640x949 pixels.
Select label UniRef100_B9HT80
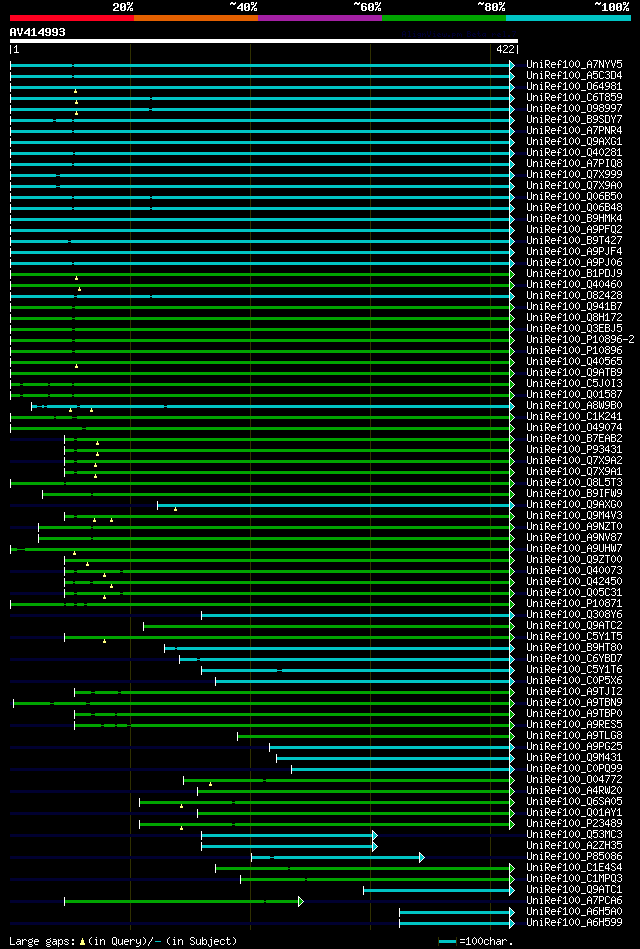tap(575, 648)
